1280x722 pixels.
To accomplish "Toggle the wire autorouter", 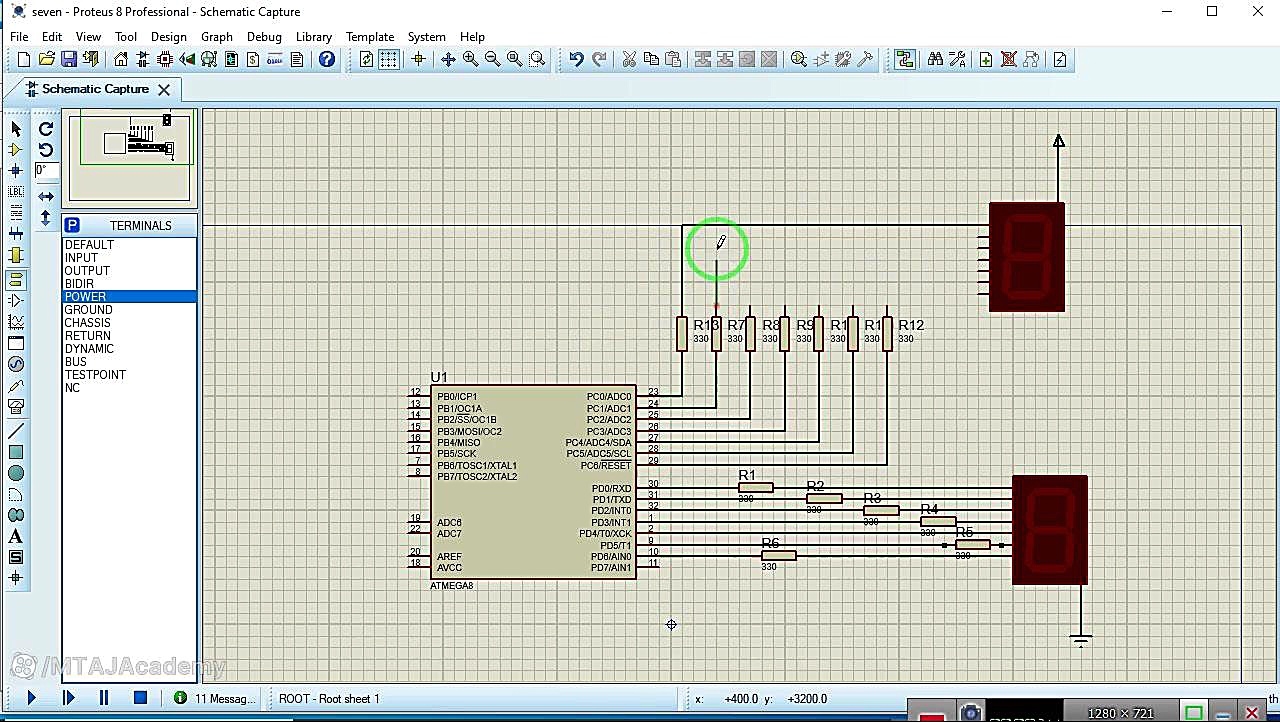I will coord(905,60).
